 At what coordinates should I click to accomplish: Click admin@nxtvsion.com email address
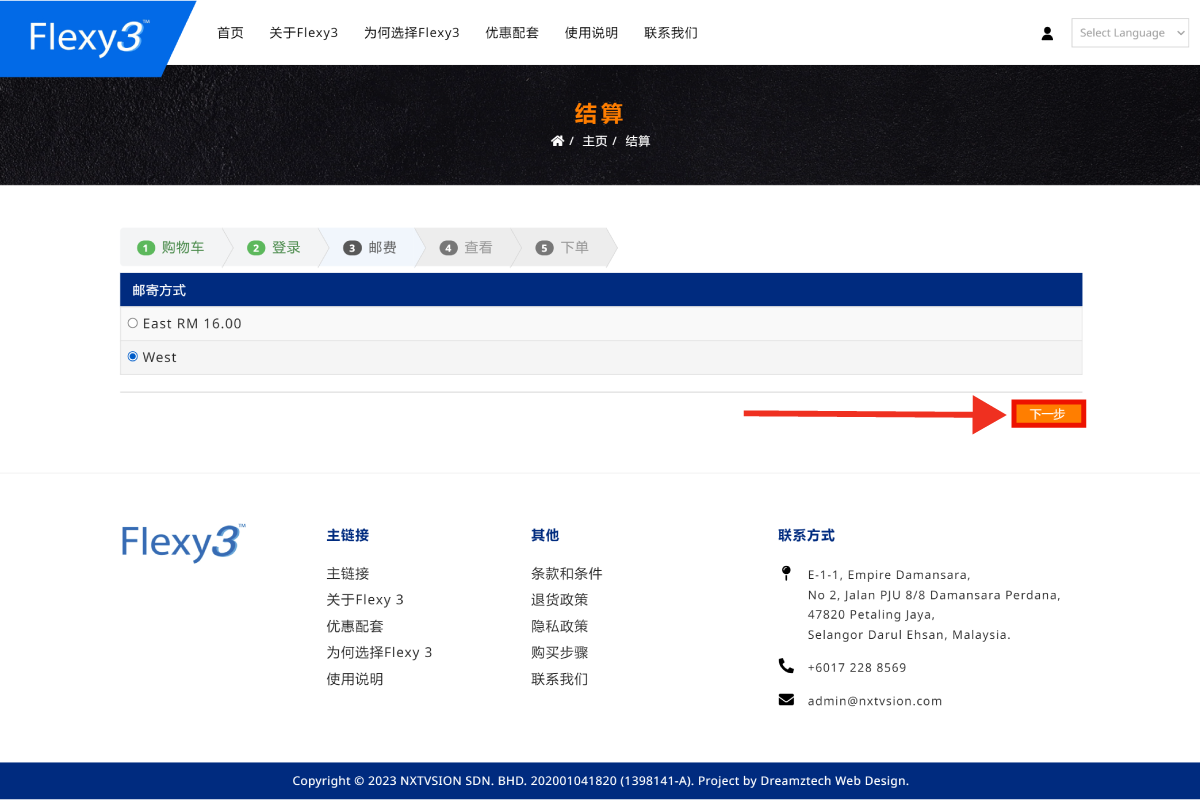point(874,701)
